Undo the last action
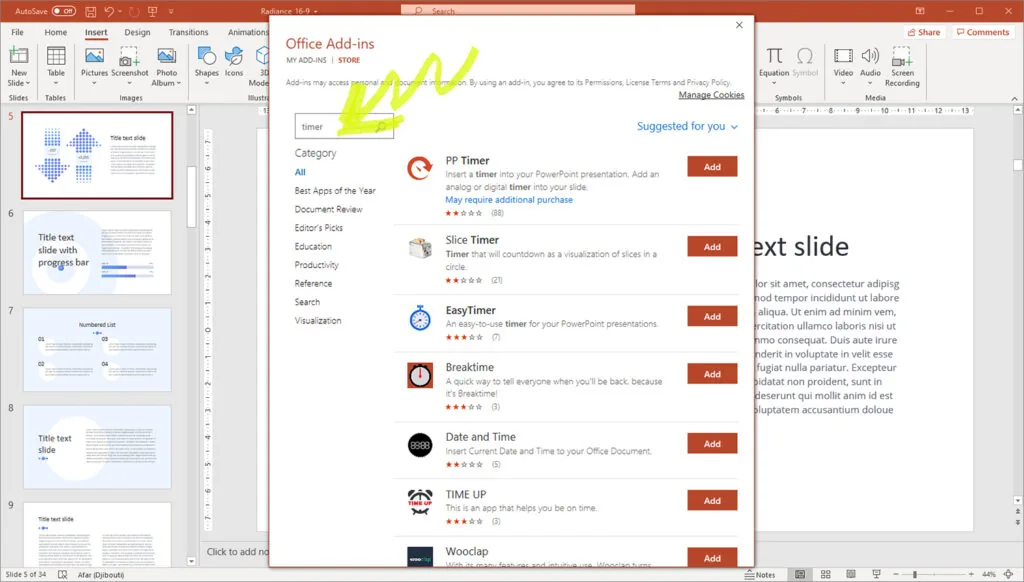Image resolution: width=1024 pixels, height=582 pixels. click(x=109, y=11)
